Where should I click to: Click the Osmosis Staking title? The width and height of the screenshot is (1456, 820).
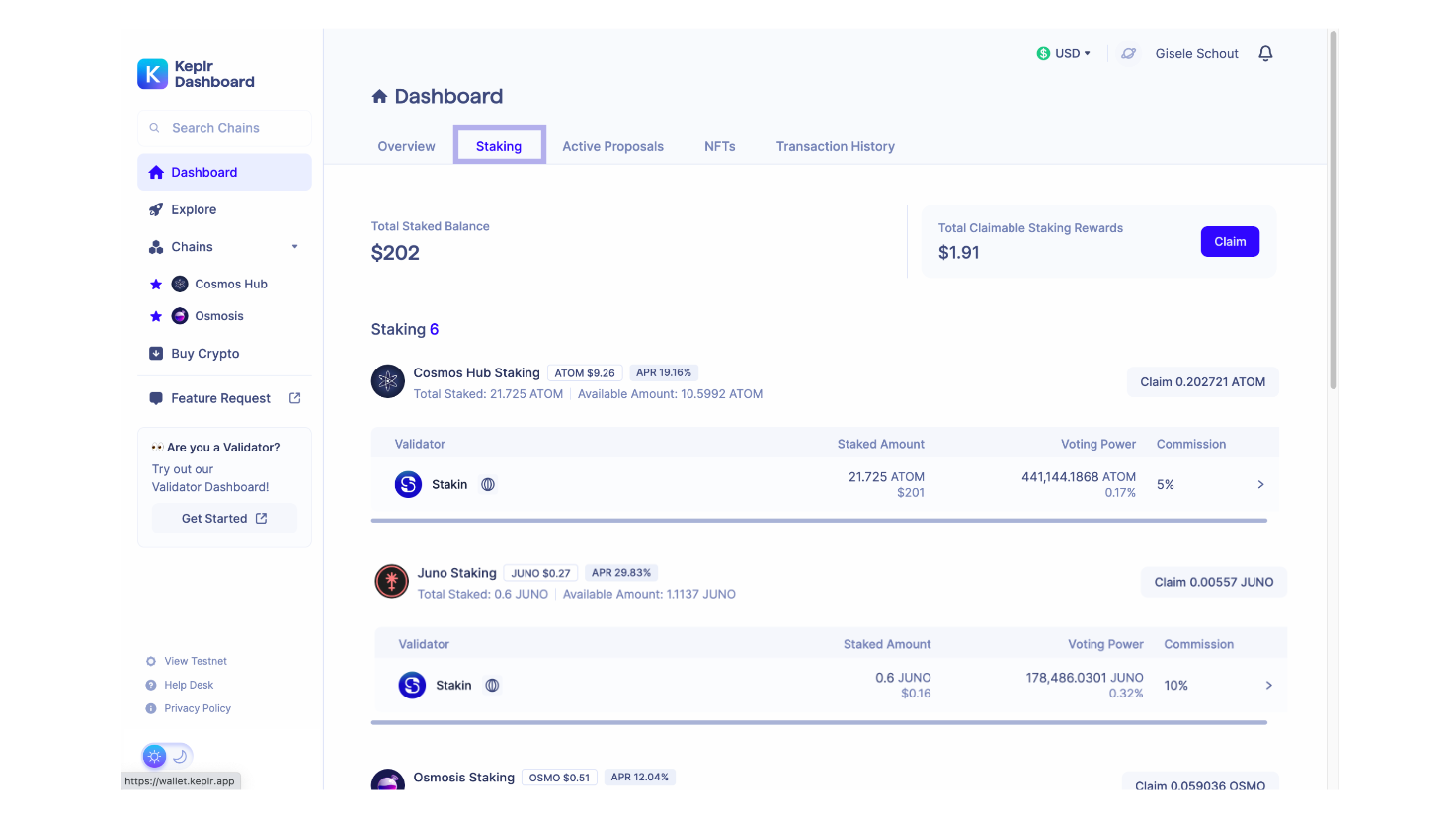(463, 778)
